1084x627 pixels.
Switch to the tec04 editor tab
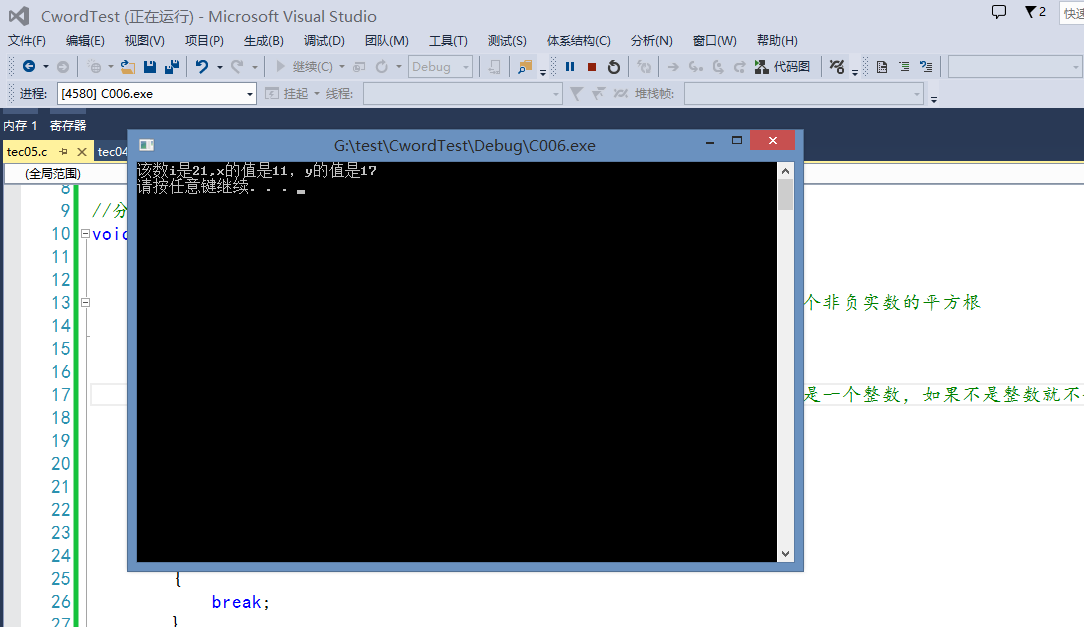[x=112, y=151]
